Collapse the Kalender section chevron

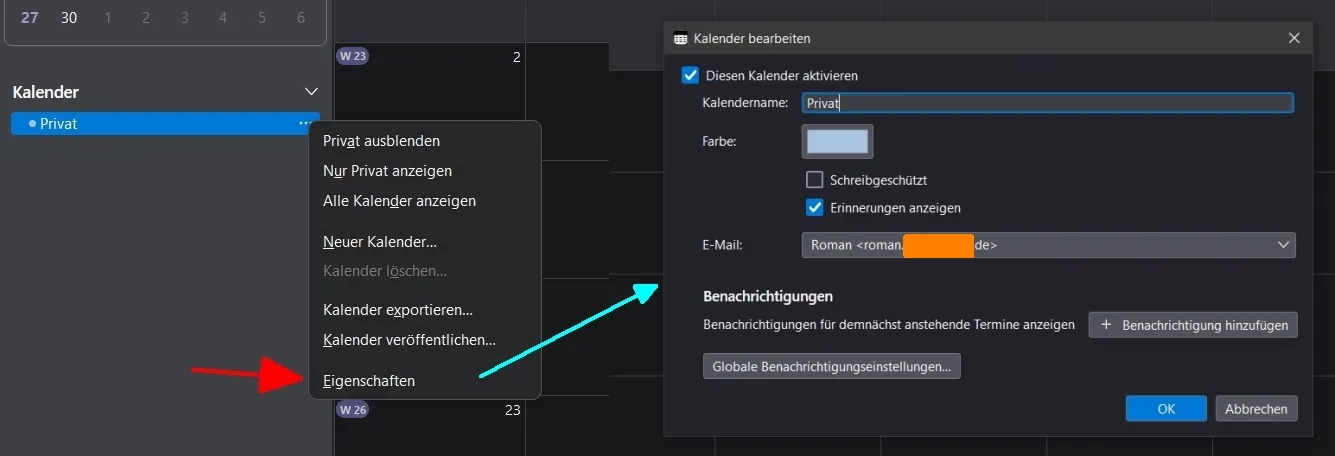coord(311,92)
